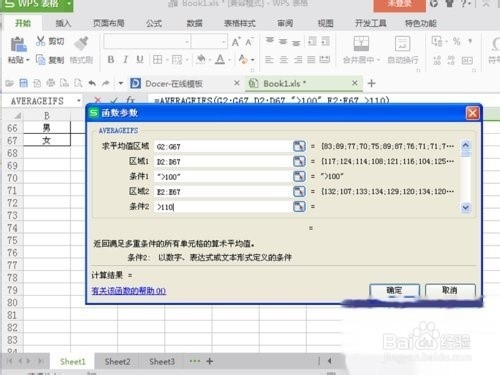This screenshot has width=500, height=375.
Task: Click the dialog scroll up arrow
Action: [466, 145]
